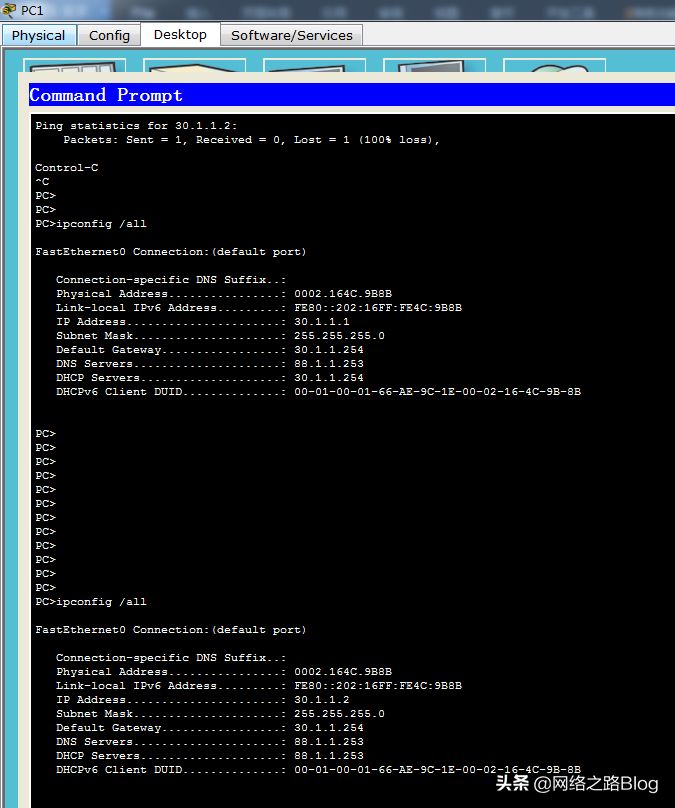Click the 'Packets: Sent = 1' statistics line
The image size is (675, 808).
251,140
